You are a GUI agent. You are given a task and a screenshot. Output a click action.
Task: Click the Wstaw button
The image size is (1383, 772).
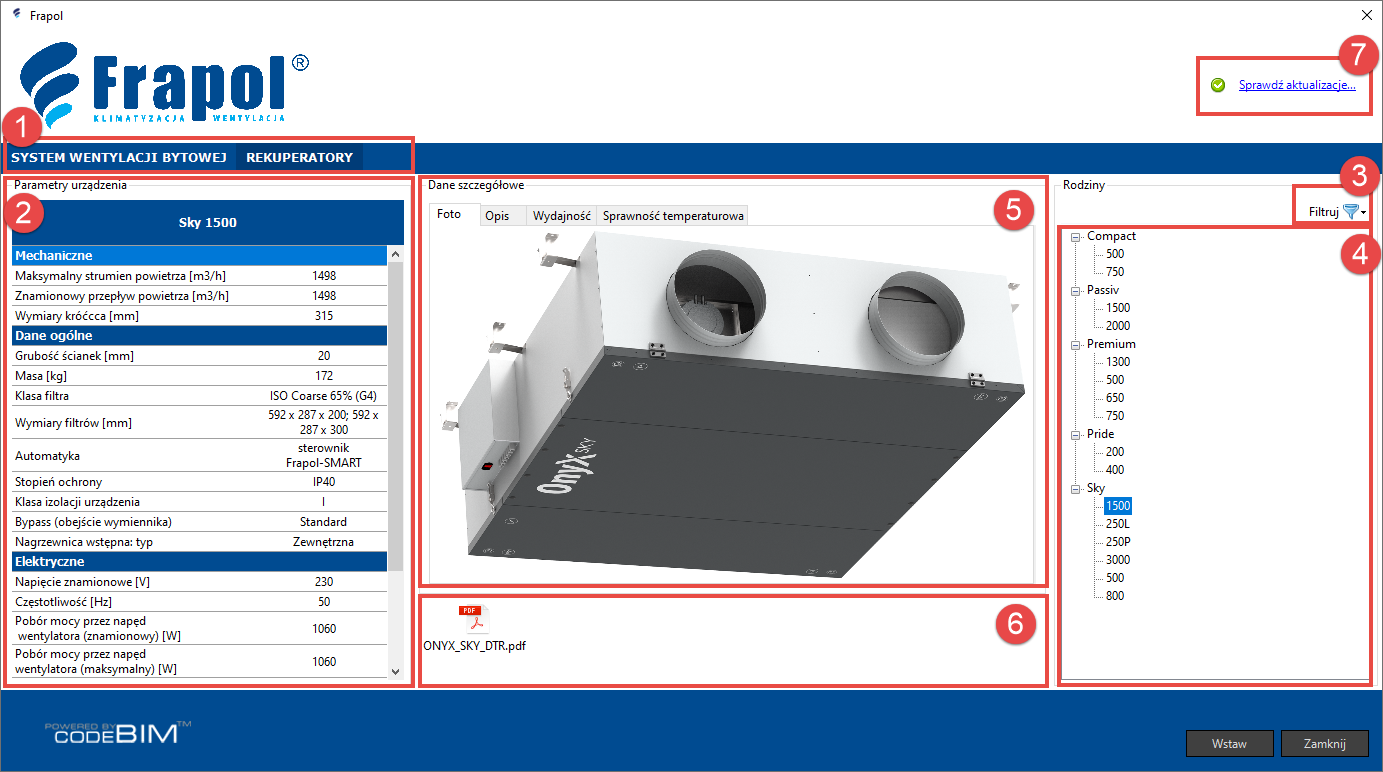[1229, 744]
